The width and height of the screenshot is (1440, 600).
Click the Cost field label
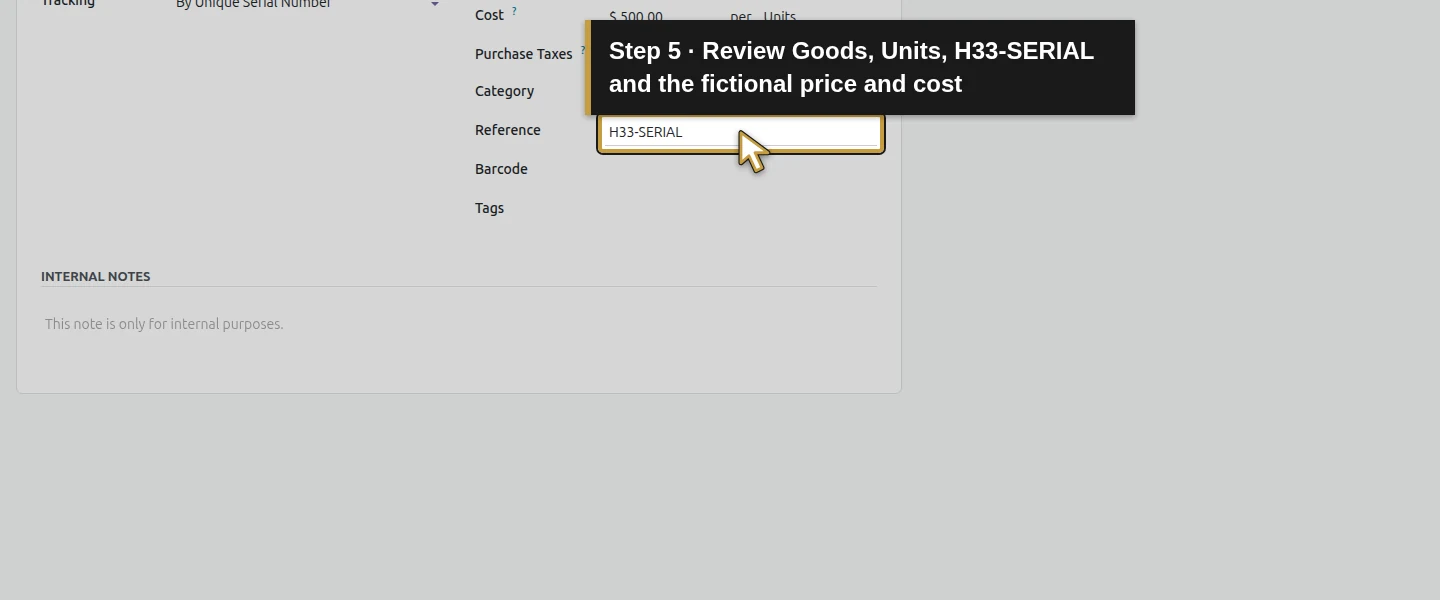point(489,15)
